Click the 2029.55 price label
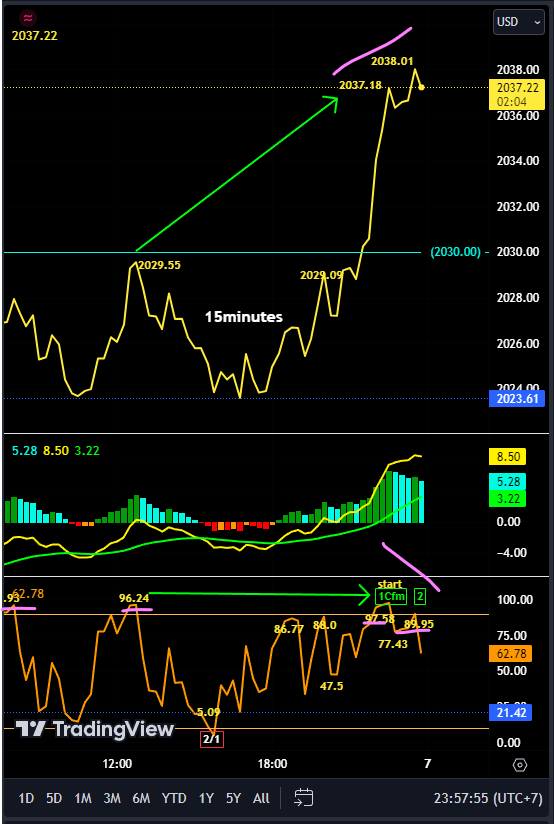 tap(159, 265)
